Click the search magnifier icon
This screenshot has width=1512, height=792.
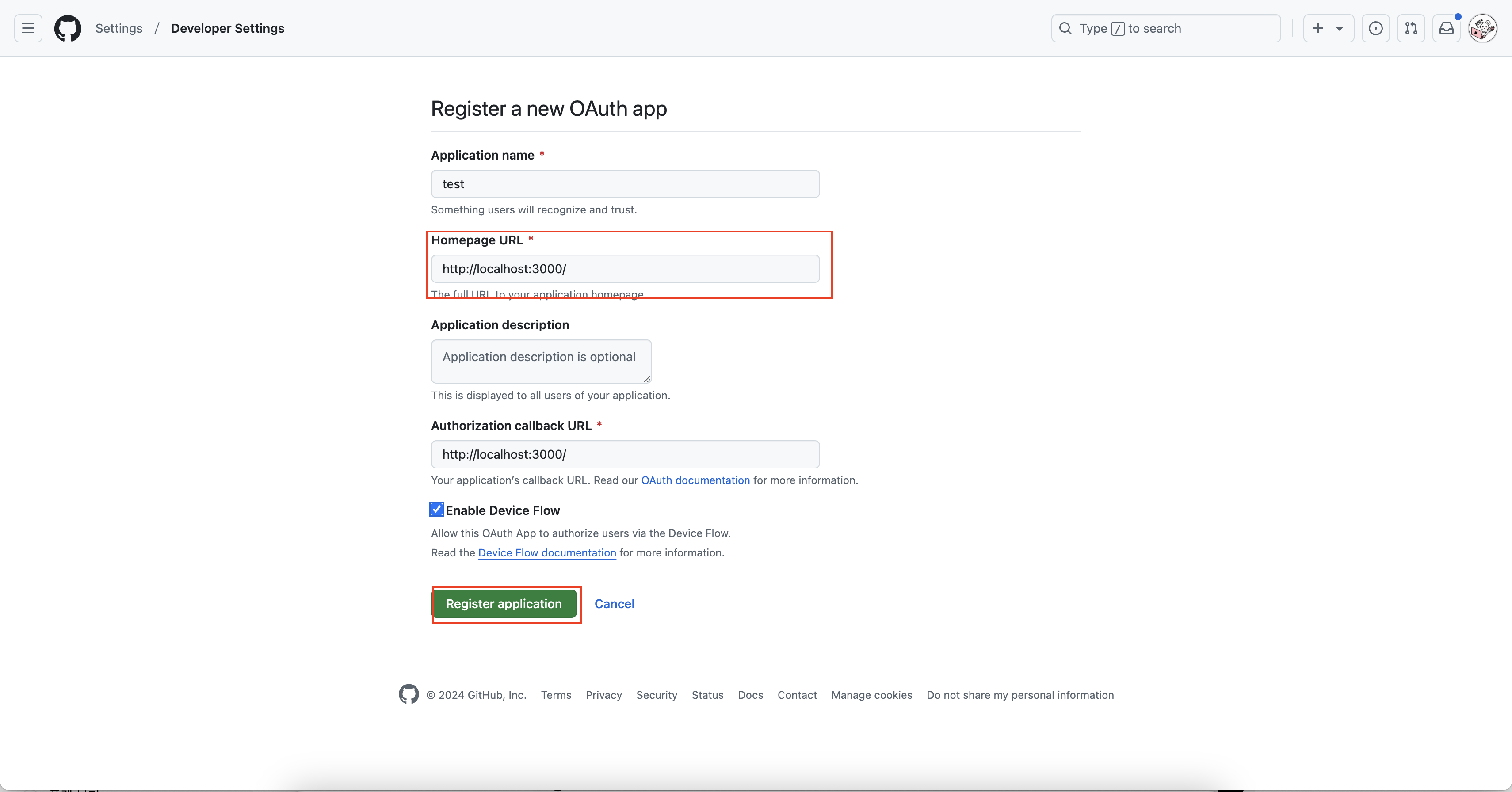tap(1065, 28)
